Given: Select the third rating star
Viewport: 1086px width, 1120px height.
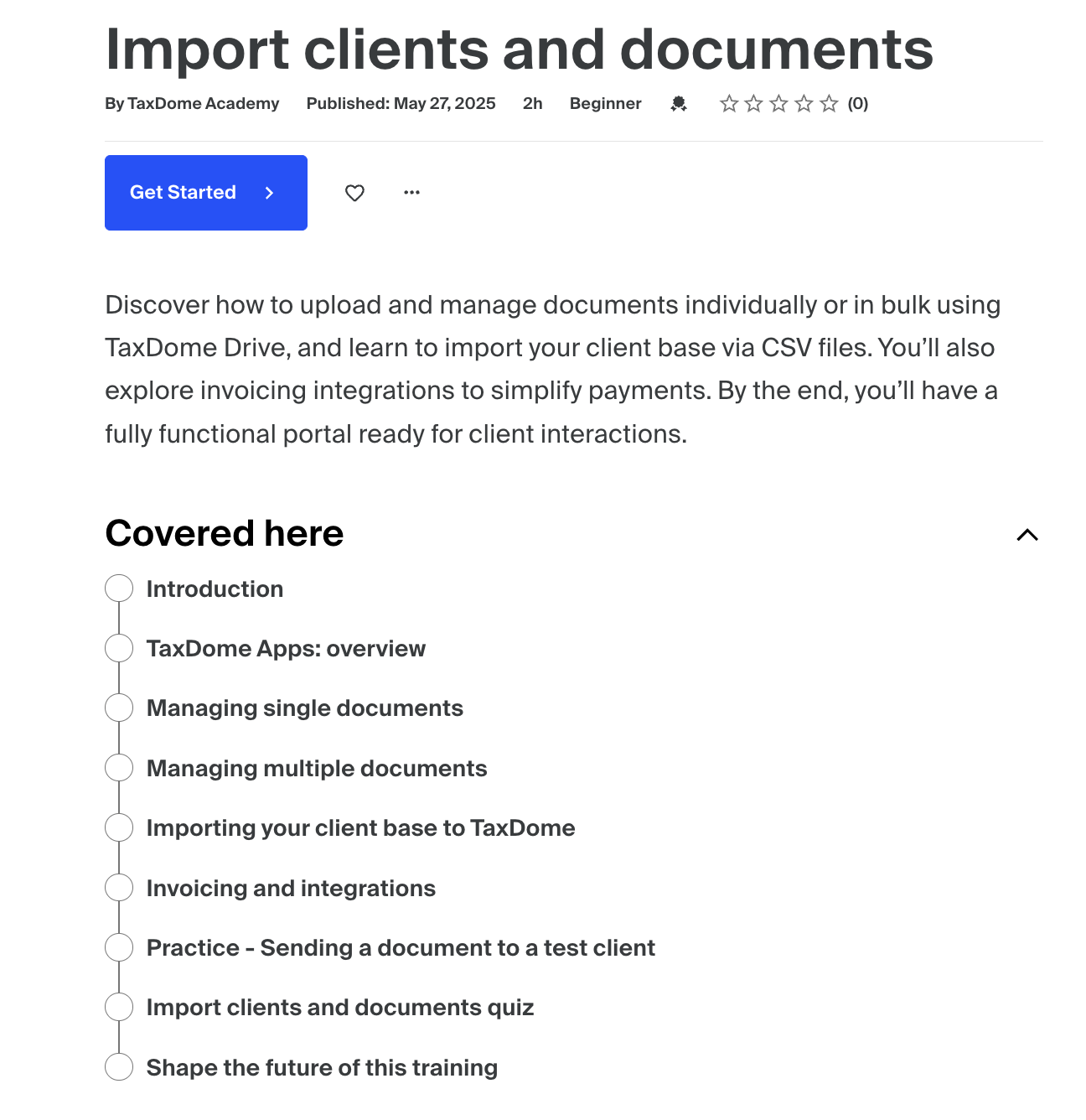Looking at the screenshot, I should pyautogui.click(x=779, y=104).
